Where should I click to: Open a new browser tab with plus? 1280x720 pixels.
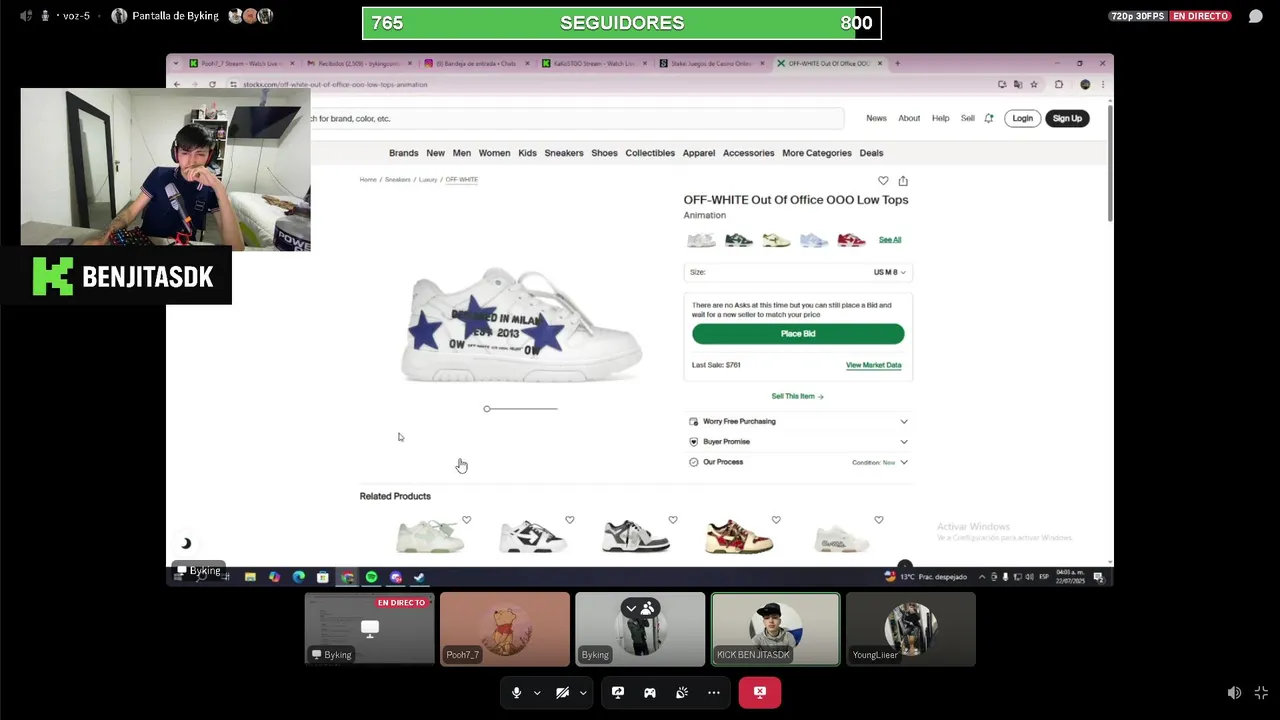[897, 63]
